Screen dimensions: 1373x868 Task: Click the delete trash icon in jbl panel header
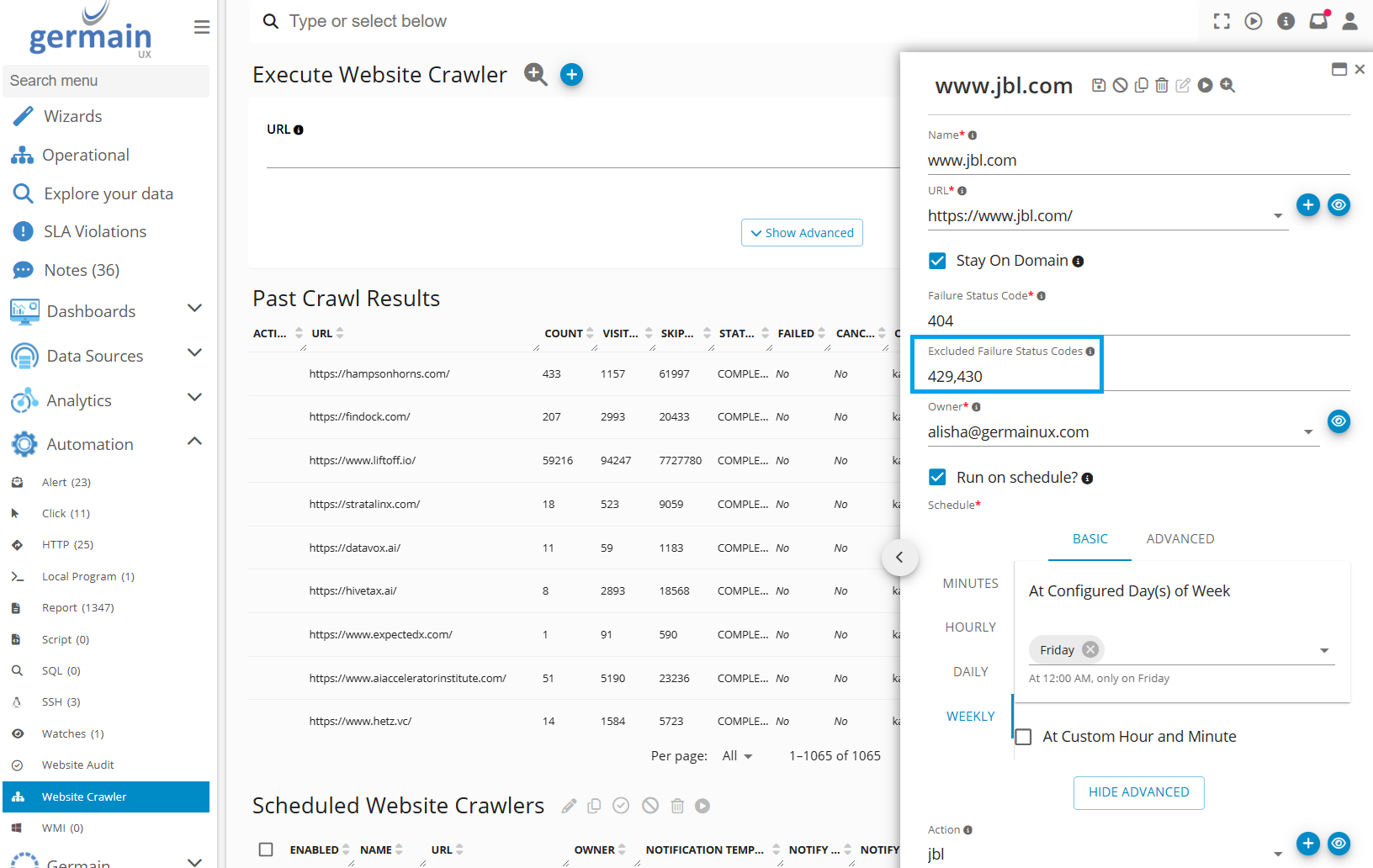[1162, 85]
